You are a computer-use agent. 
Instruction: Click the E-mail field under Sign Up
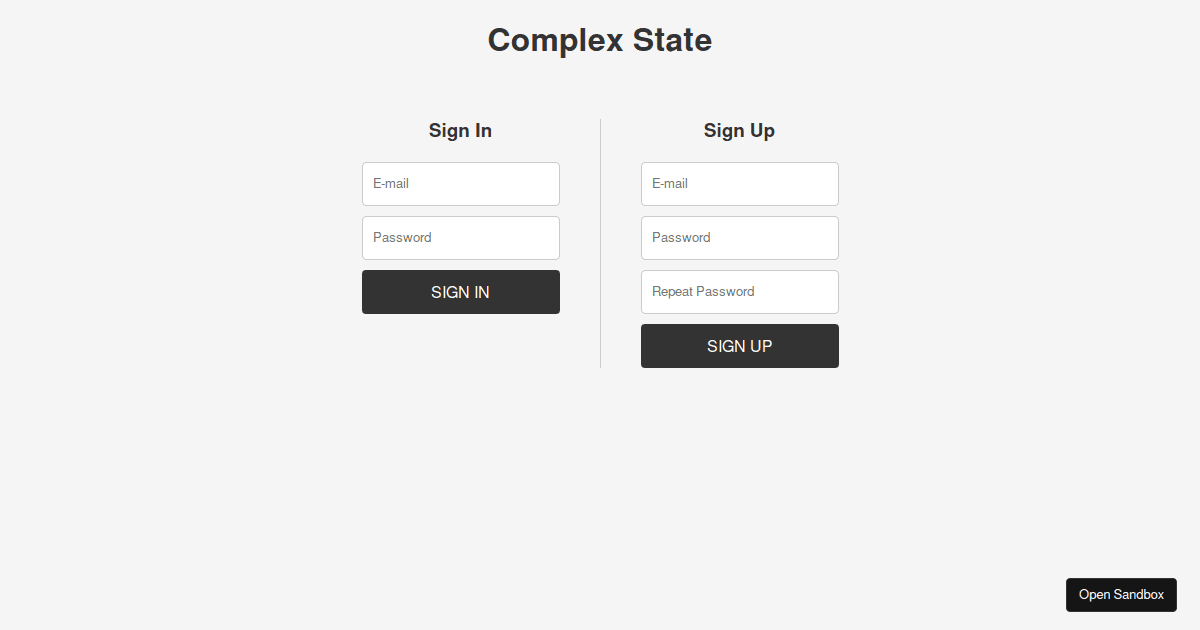(x=739, y=183)
